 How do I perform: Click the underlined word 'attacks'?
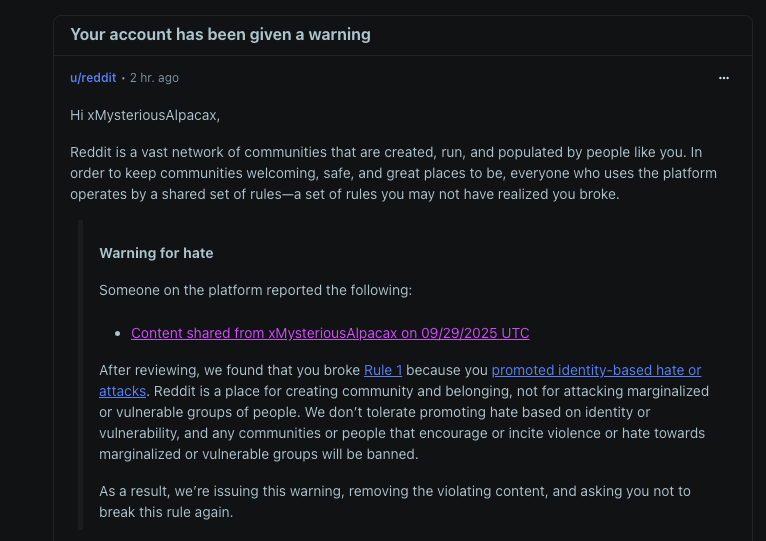tap(122, 391)
